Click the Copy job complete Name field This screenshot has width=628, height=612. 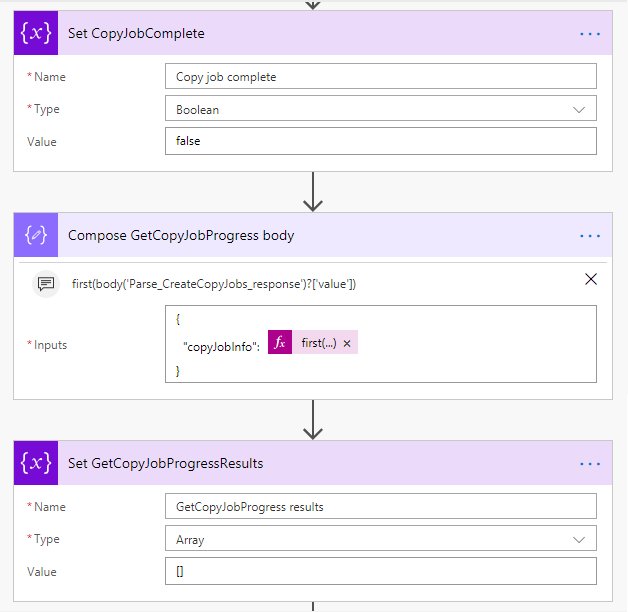click(380, 76)
